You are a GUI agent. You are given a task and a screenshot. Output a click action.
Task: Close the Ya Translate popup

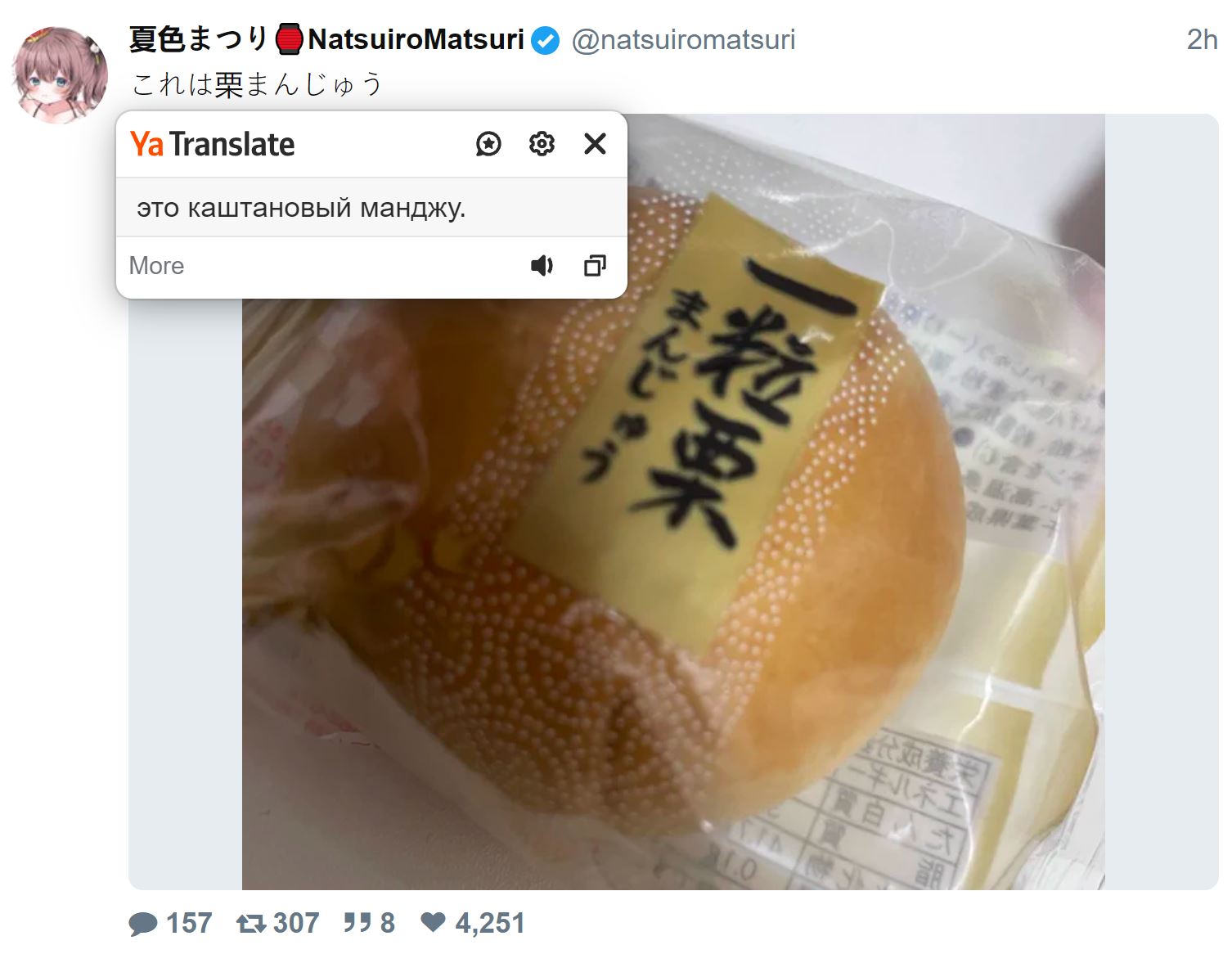click(x=595, y=144)
